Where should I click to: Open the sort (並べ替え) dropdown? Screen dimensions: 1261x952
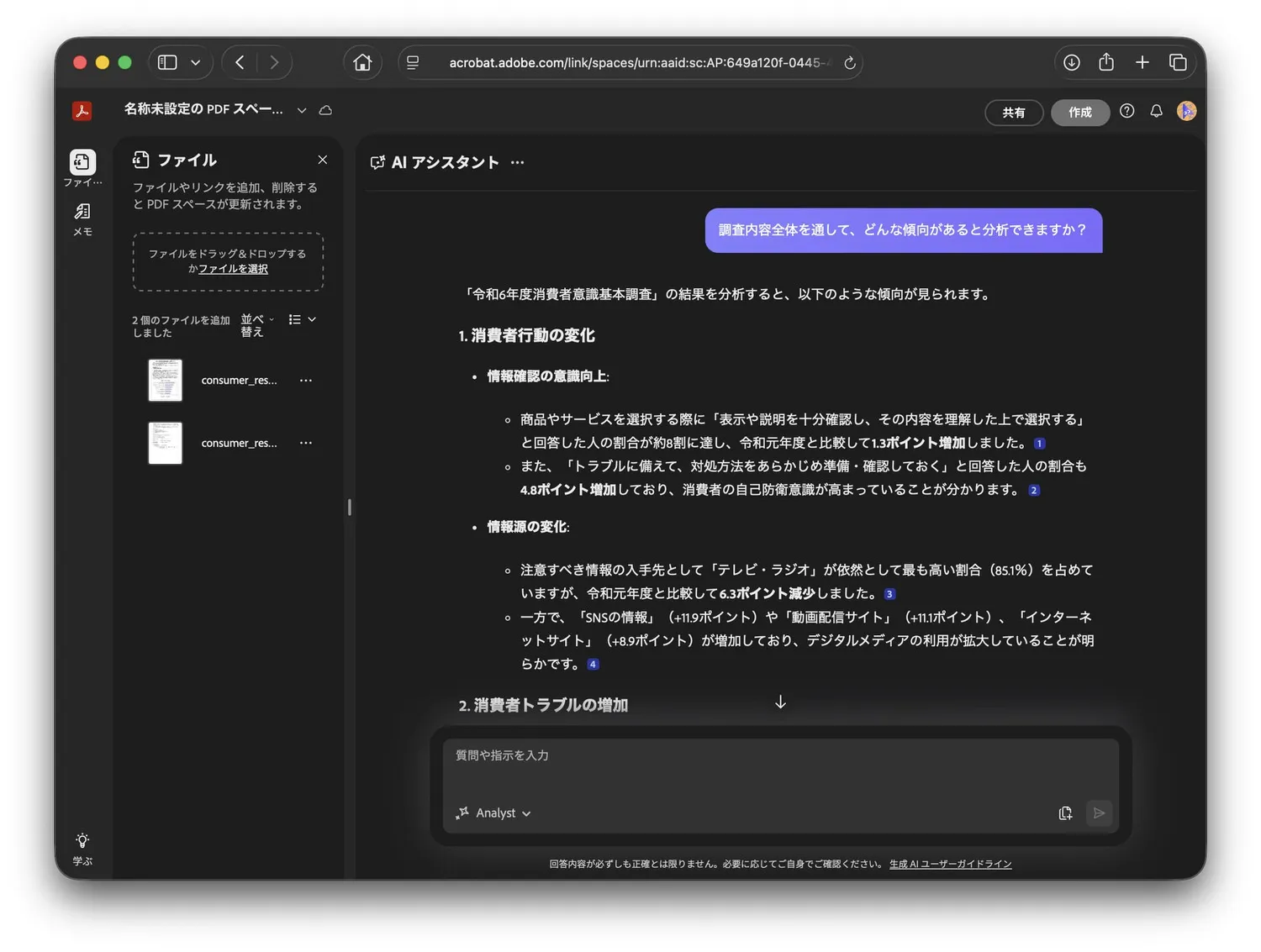click(256, 325)
